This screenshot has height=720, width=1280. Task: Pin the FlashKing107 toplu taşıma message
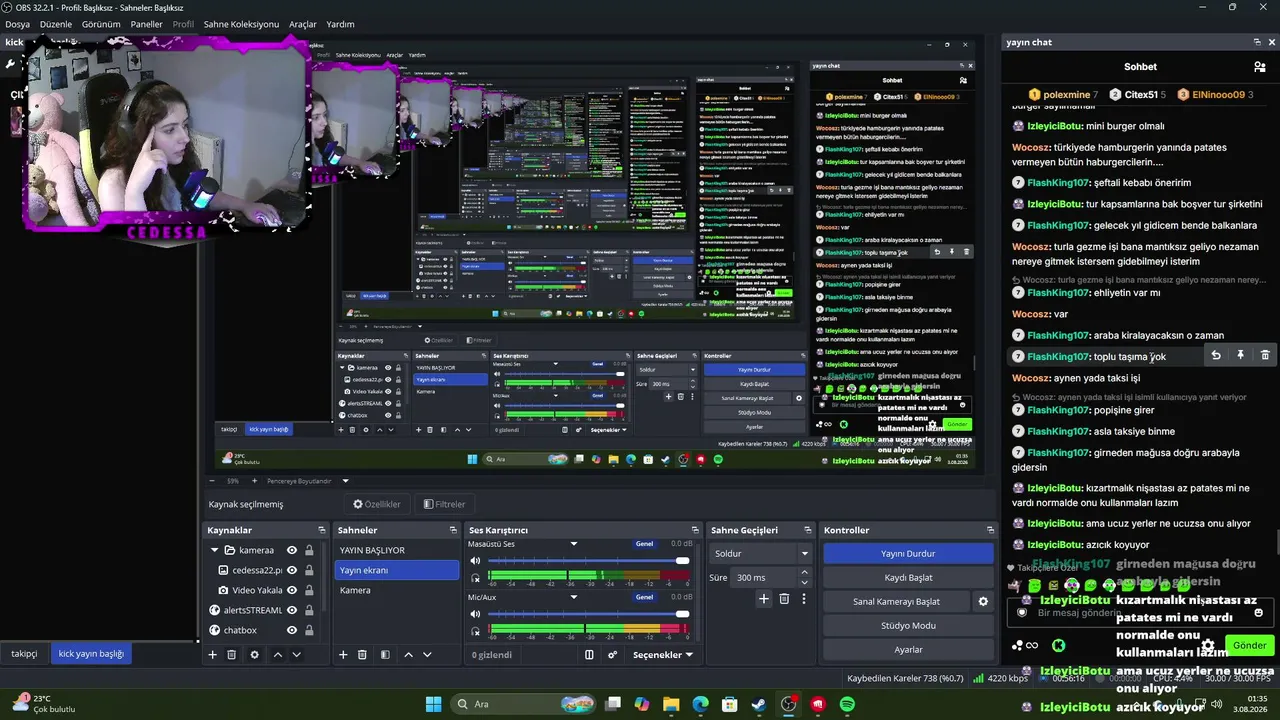pyautogui.click(x=1241, y=355)
